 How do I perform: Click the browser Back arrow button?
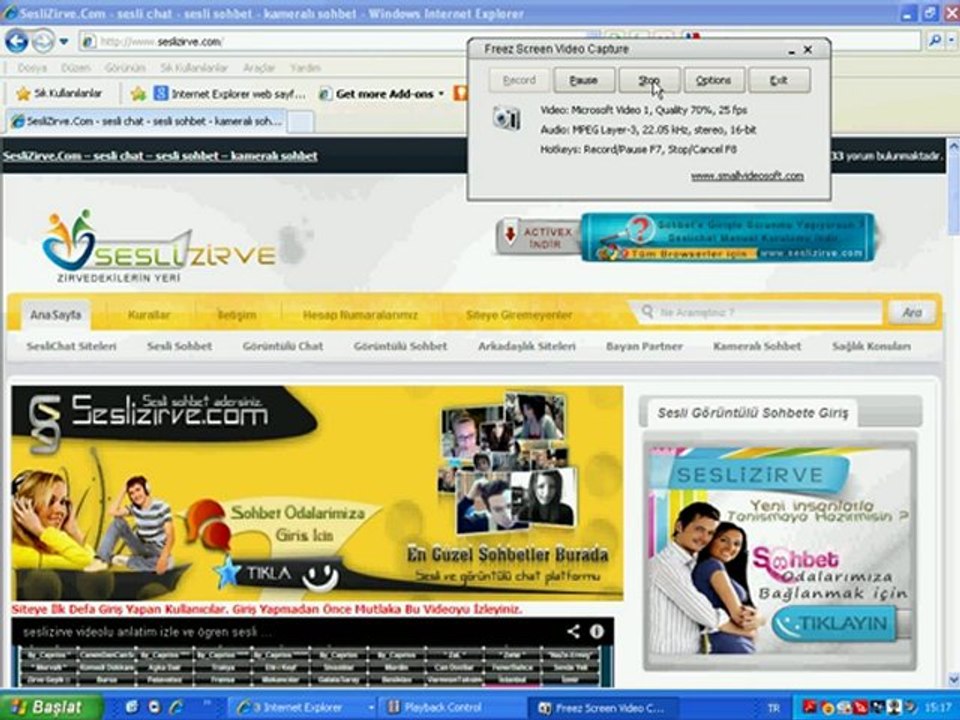17,42
